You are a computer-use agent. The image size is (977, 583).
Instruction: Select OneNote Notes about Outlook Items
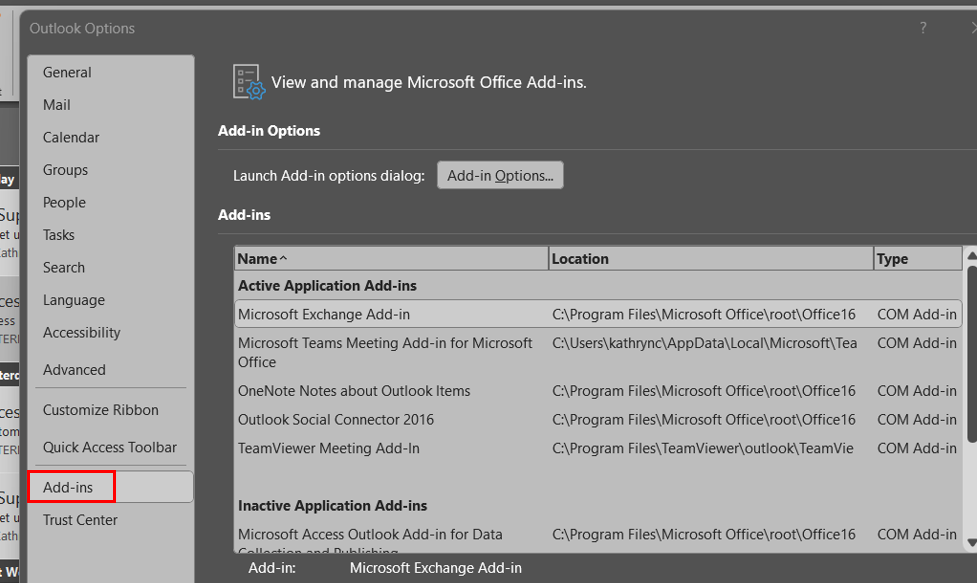(x=598, y=391)
